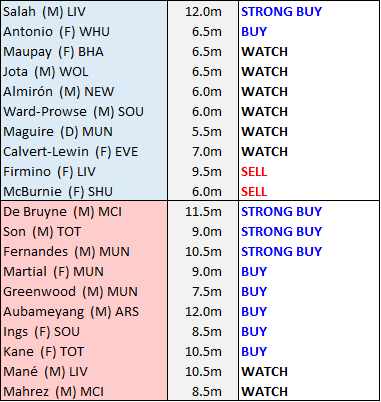Click the Calvert-Lewin (F) EVE cell
Image resolution: width=381 pixels, height=402 pixels.
84,152
